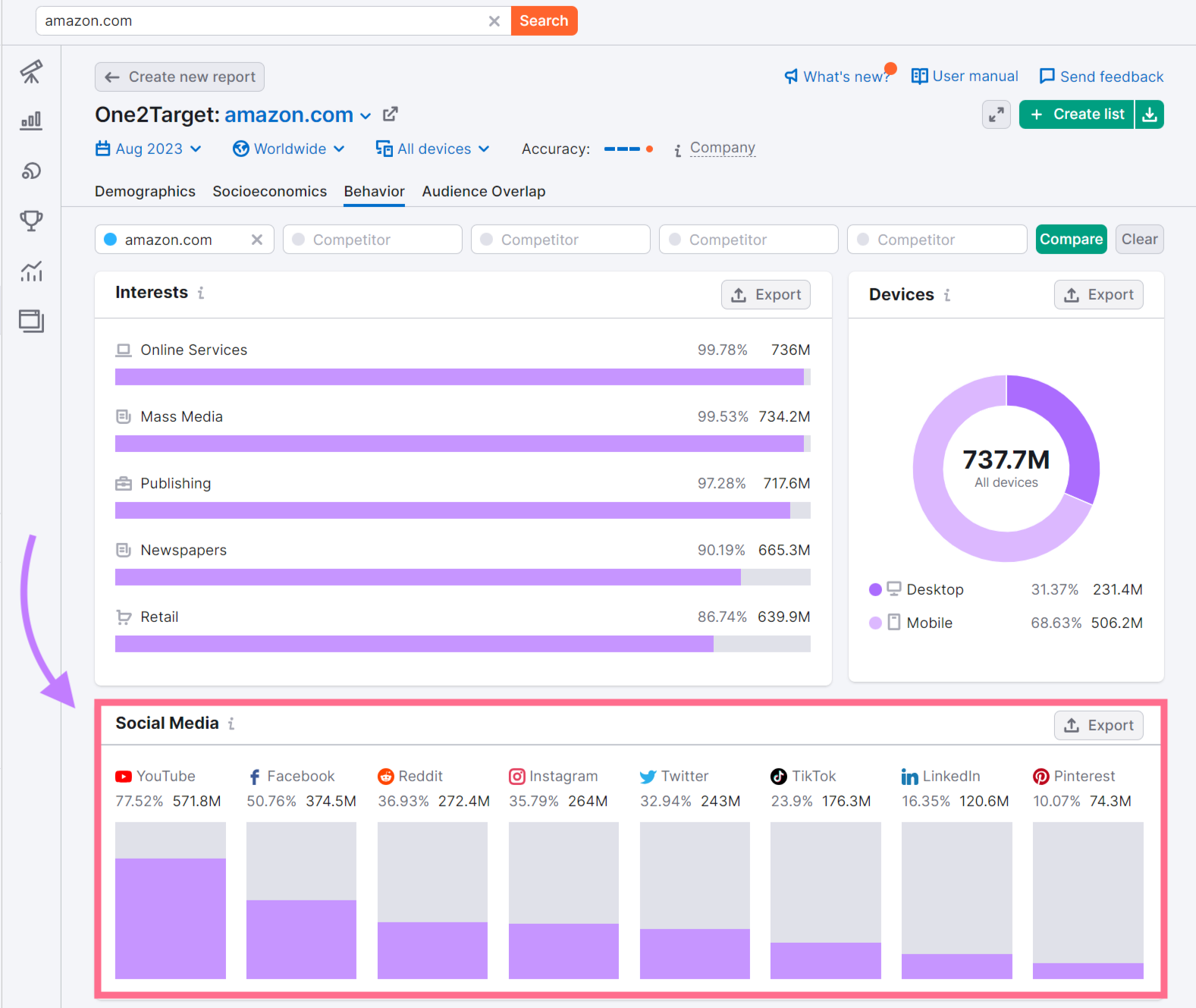The image size is (1196, 1008).
Task: Export the Interests data
Action: tap(765, 295)
